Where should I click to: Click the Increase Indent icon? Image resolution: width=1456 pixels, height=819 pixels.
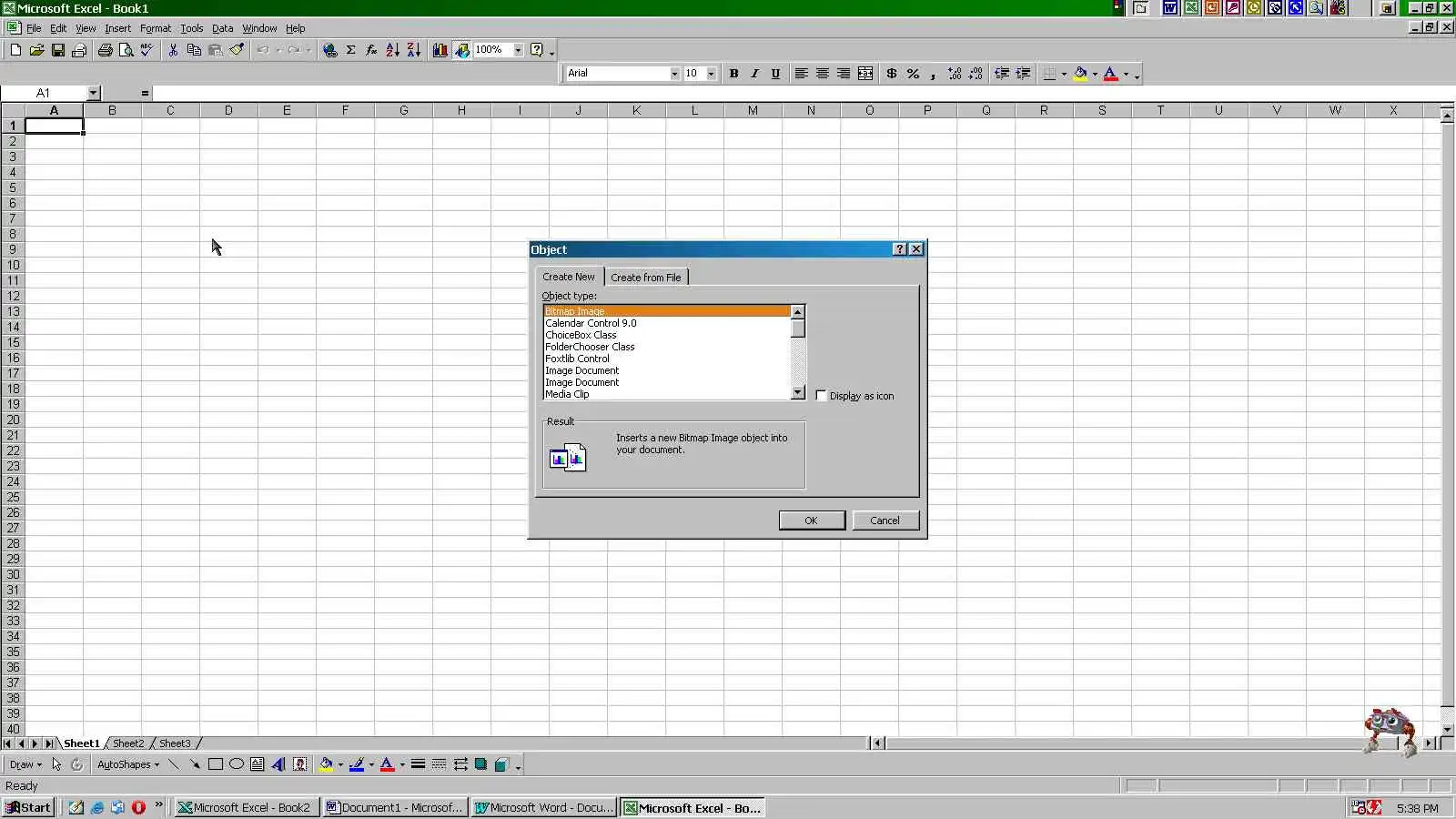click(x=1023, y=74)
